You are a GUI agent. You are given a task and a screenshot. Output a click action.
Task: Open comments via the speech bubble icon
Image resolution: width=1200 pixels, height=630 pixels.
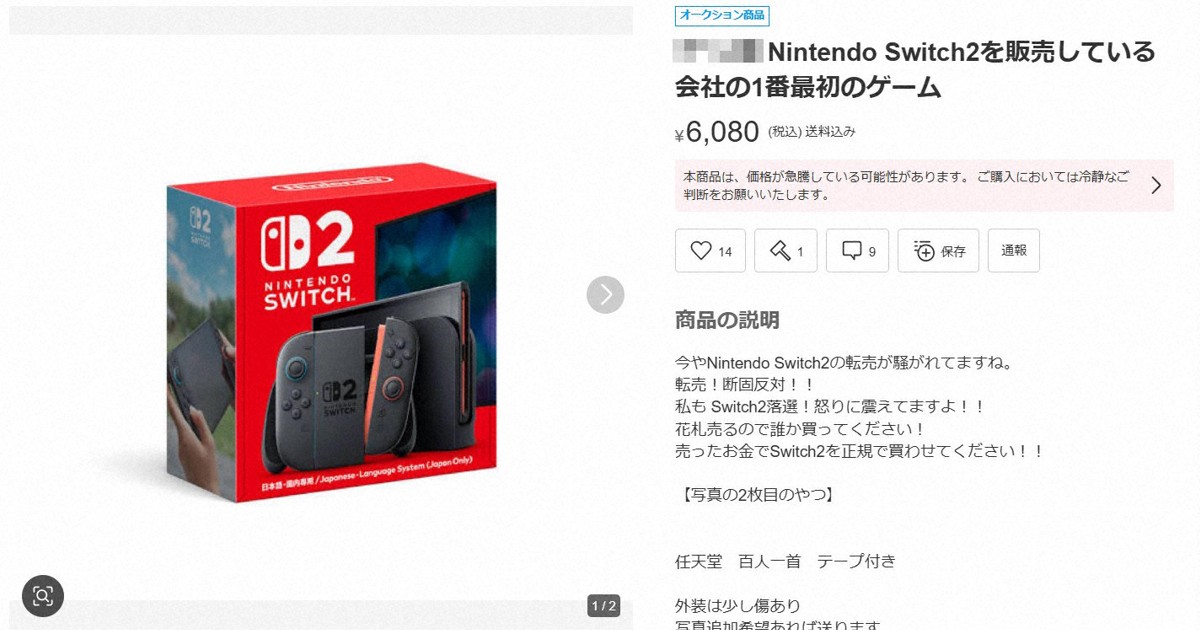tap(852, 251)
